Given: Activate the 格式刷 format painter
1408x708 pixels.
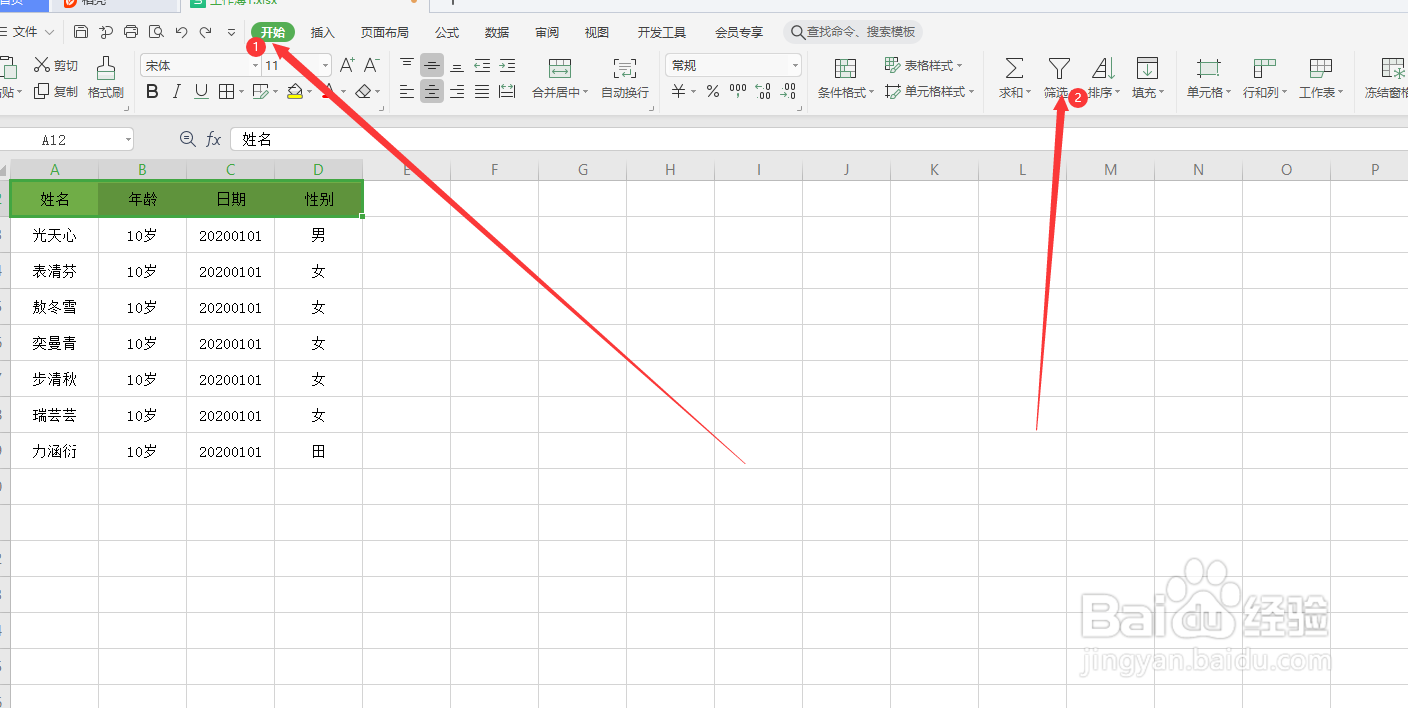Looking at the screenshot, I should coord(106,77).
